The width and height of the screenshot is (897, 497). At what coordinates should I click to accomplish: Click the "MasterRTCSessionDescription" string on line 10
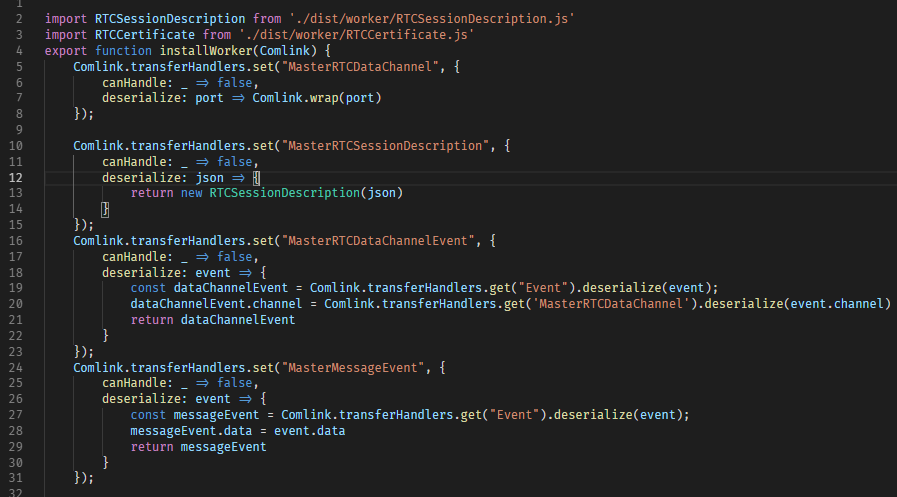pyautogui.click(x=385, y=146)
